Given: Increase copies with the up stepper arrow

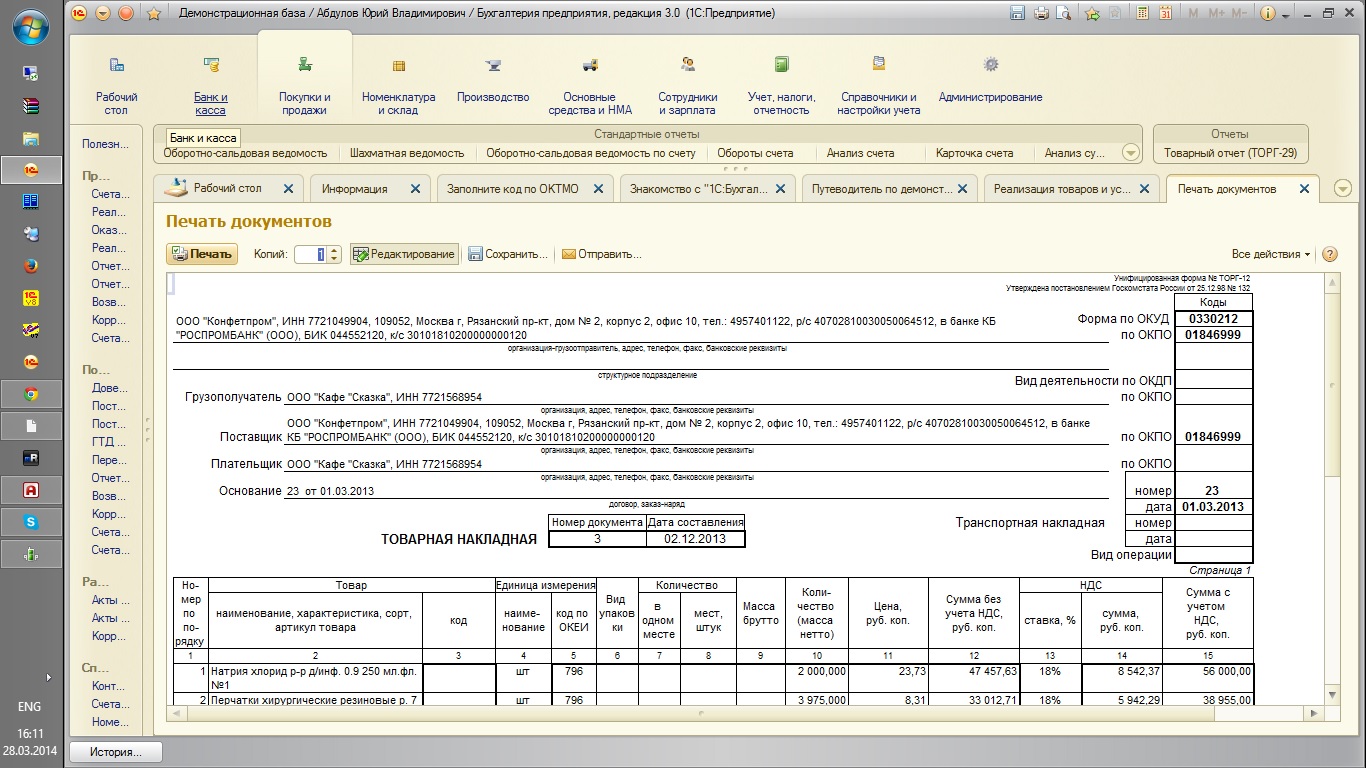Looking at the screenshot, I should point(334,250).
